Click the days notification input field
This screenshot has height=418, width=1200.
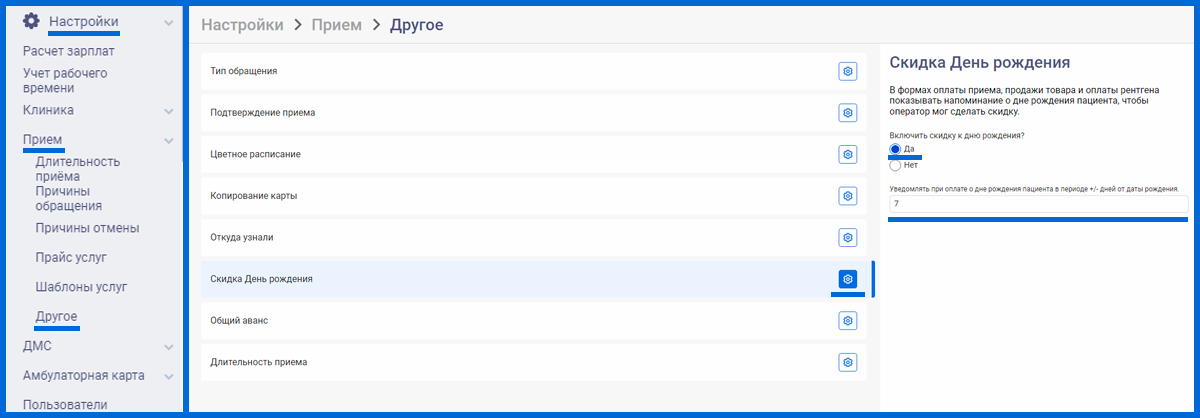pyautogui.click(x=1038, y=204)
